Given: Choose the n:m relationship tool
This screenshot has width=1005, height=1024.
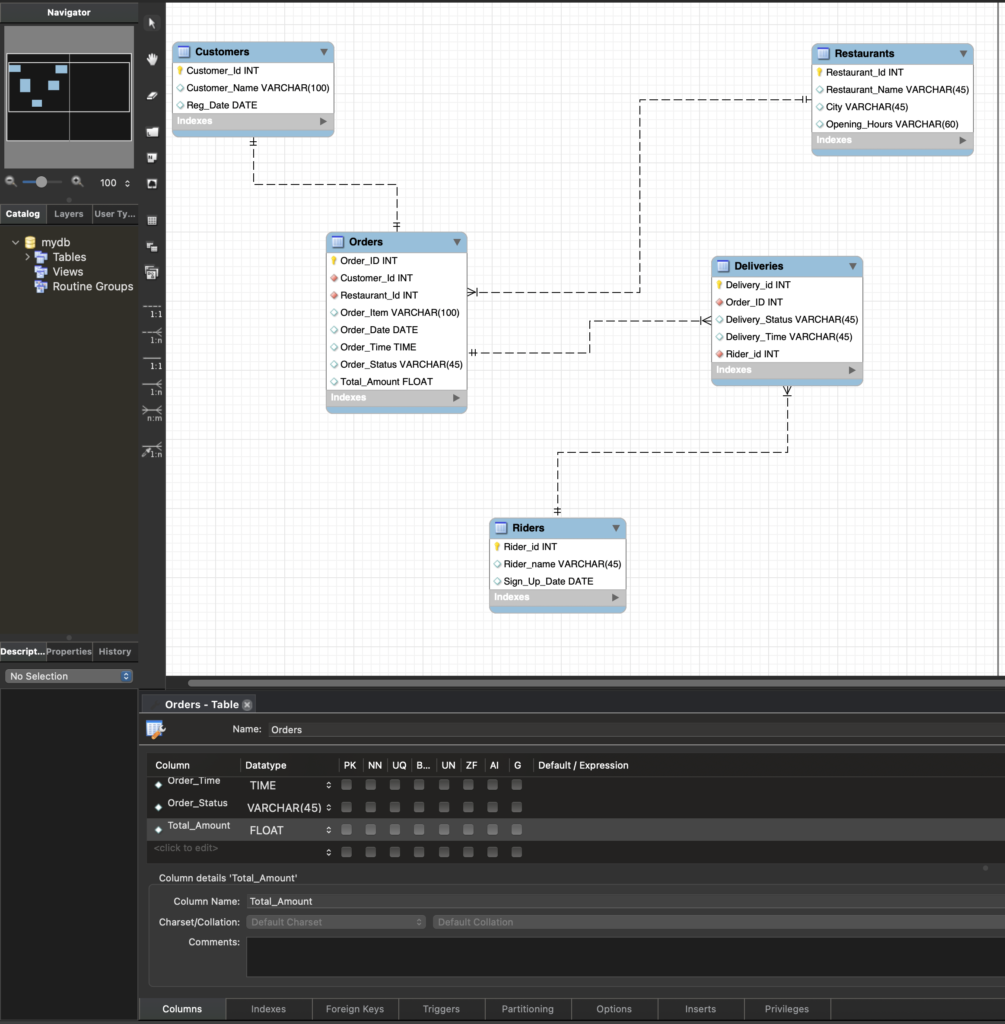Looking at the screenshot, I should [152, 411].
